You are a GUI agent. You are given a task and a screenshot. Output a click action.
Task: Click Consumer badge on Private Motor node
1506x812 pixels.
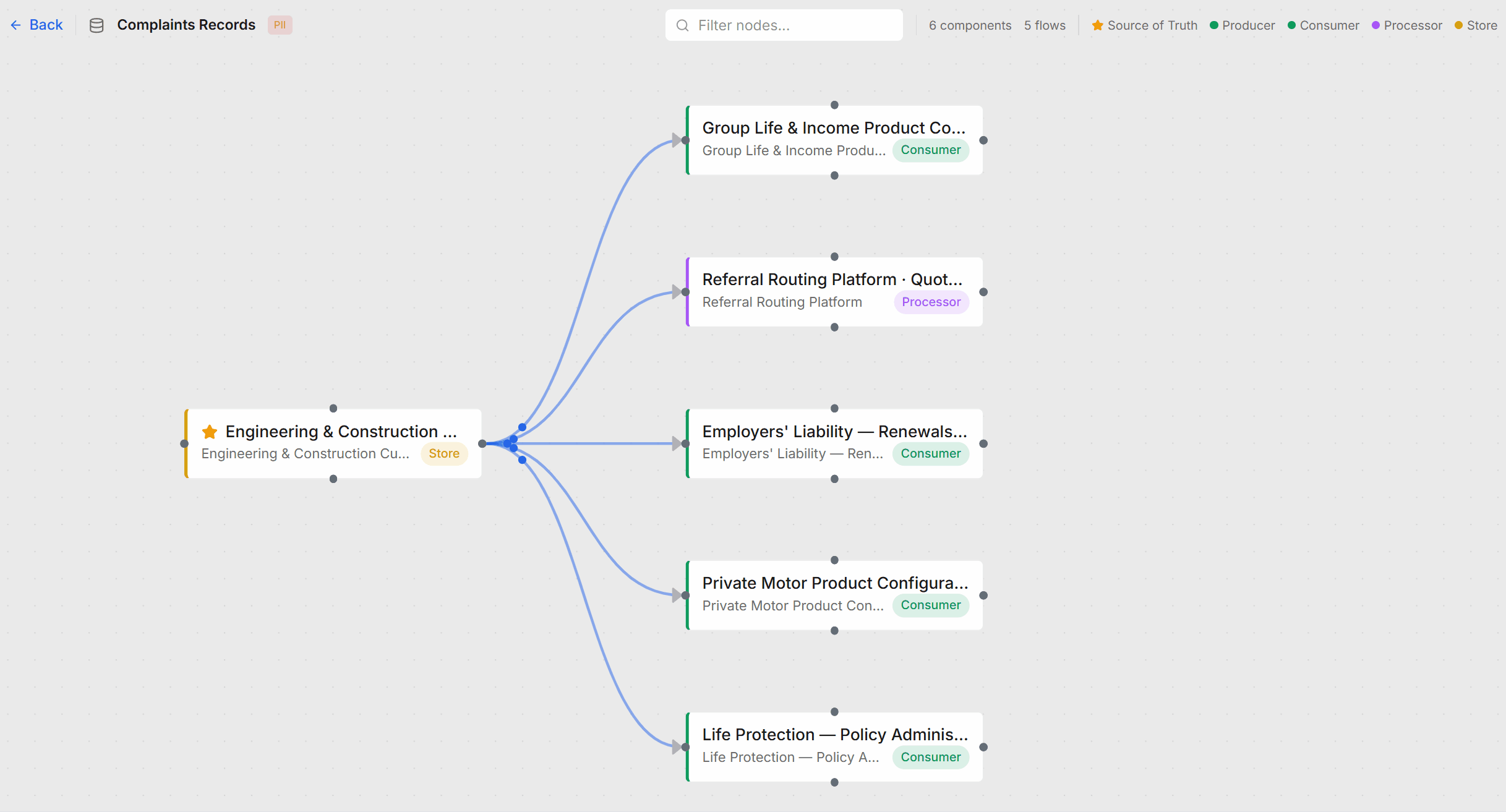(x=930, y=605)
